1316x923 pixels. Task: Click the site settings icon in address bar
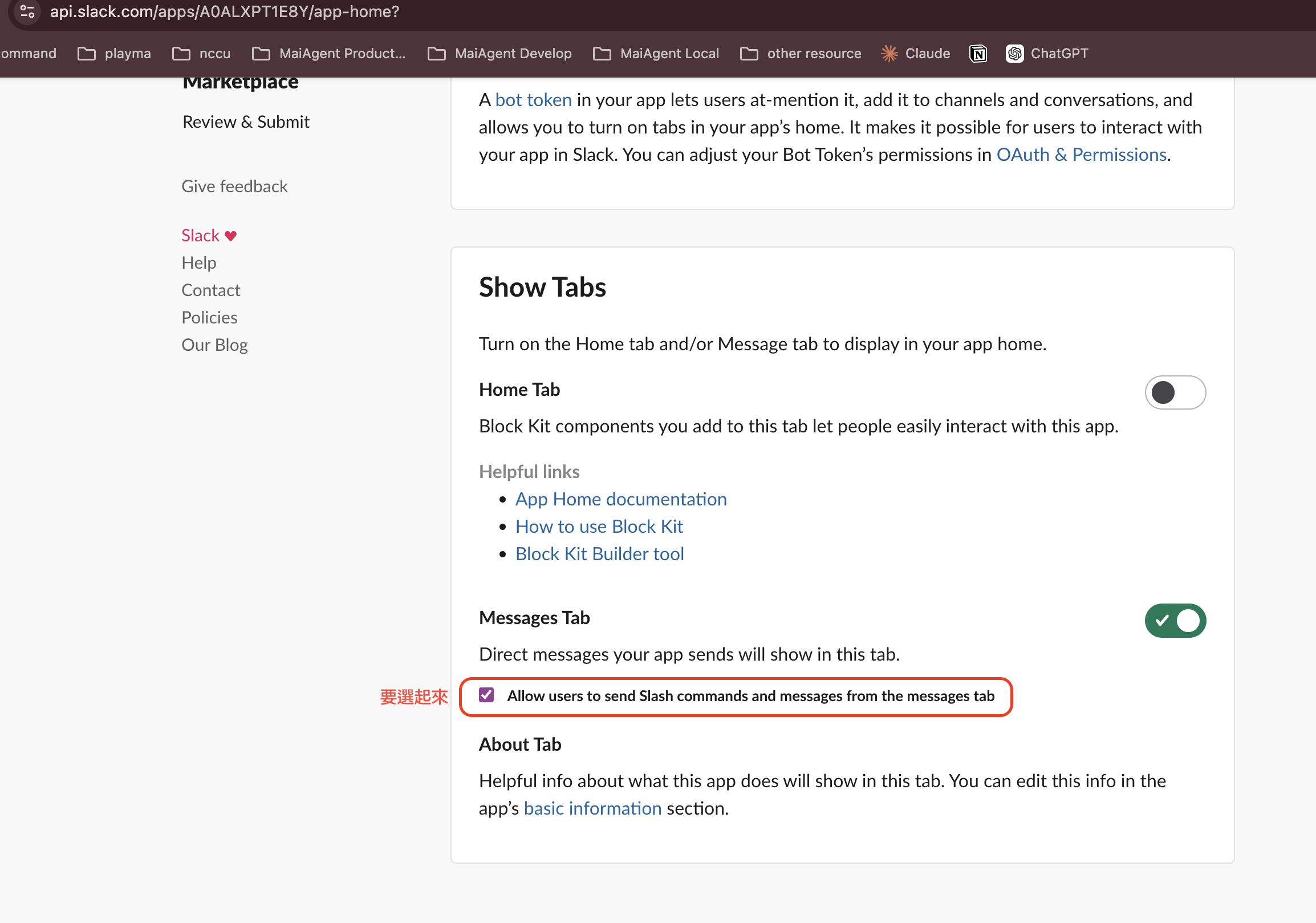pyautogui.click(x=26, y=11)
